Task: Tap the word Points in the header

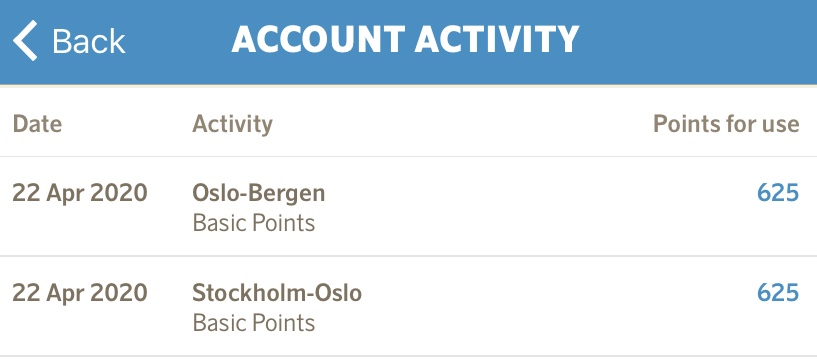Action: pos(684,124)
